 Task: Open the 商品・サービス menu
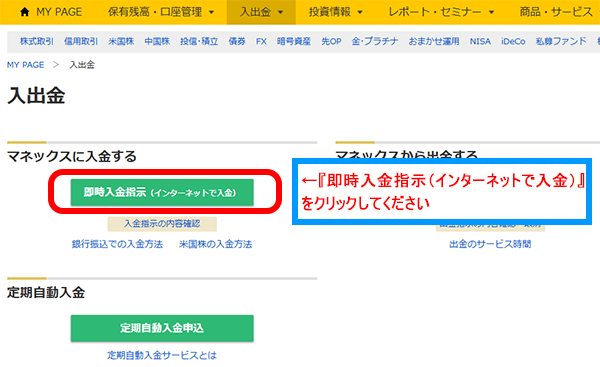point(556,12)
